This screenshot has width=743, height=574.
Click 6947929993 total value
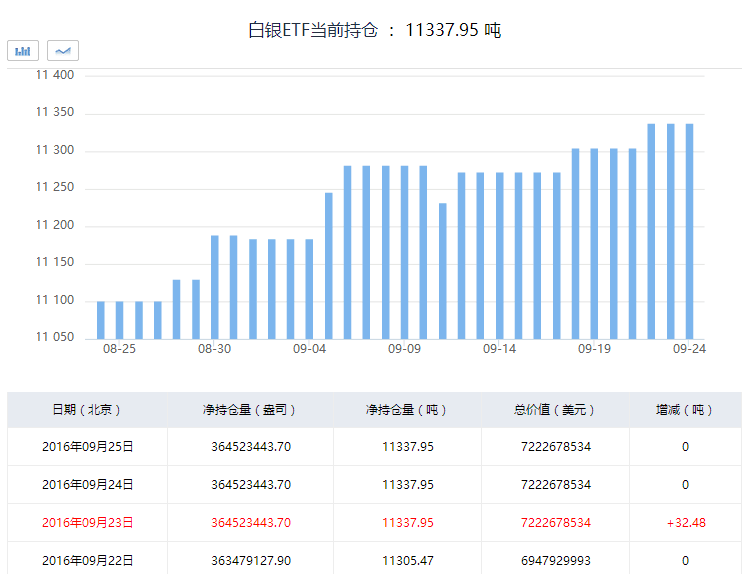556,560
